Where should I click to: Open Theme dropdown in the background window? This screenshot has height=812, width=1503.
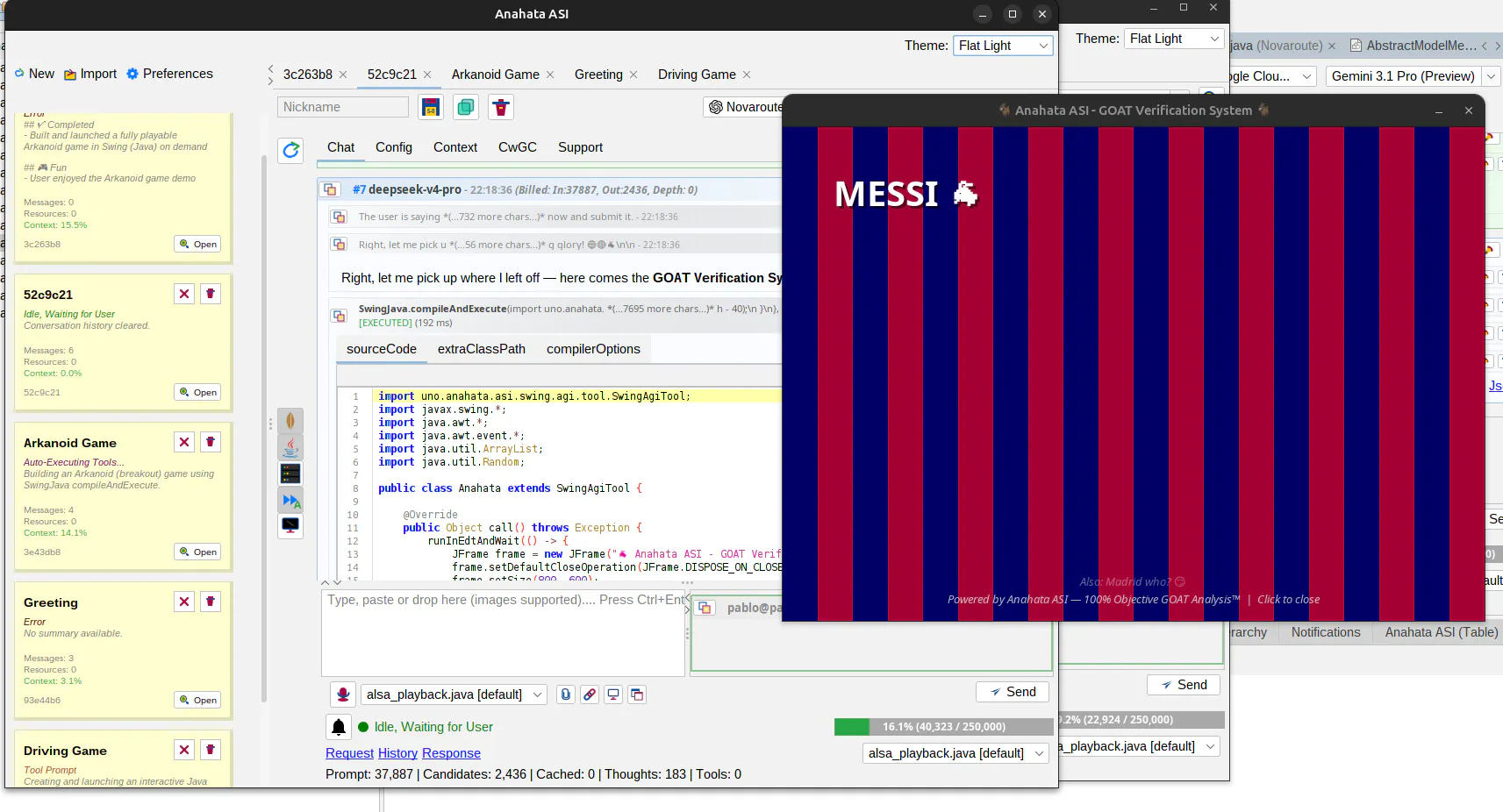tap(1173, 39)
